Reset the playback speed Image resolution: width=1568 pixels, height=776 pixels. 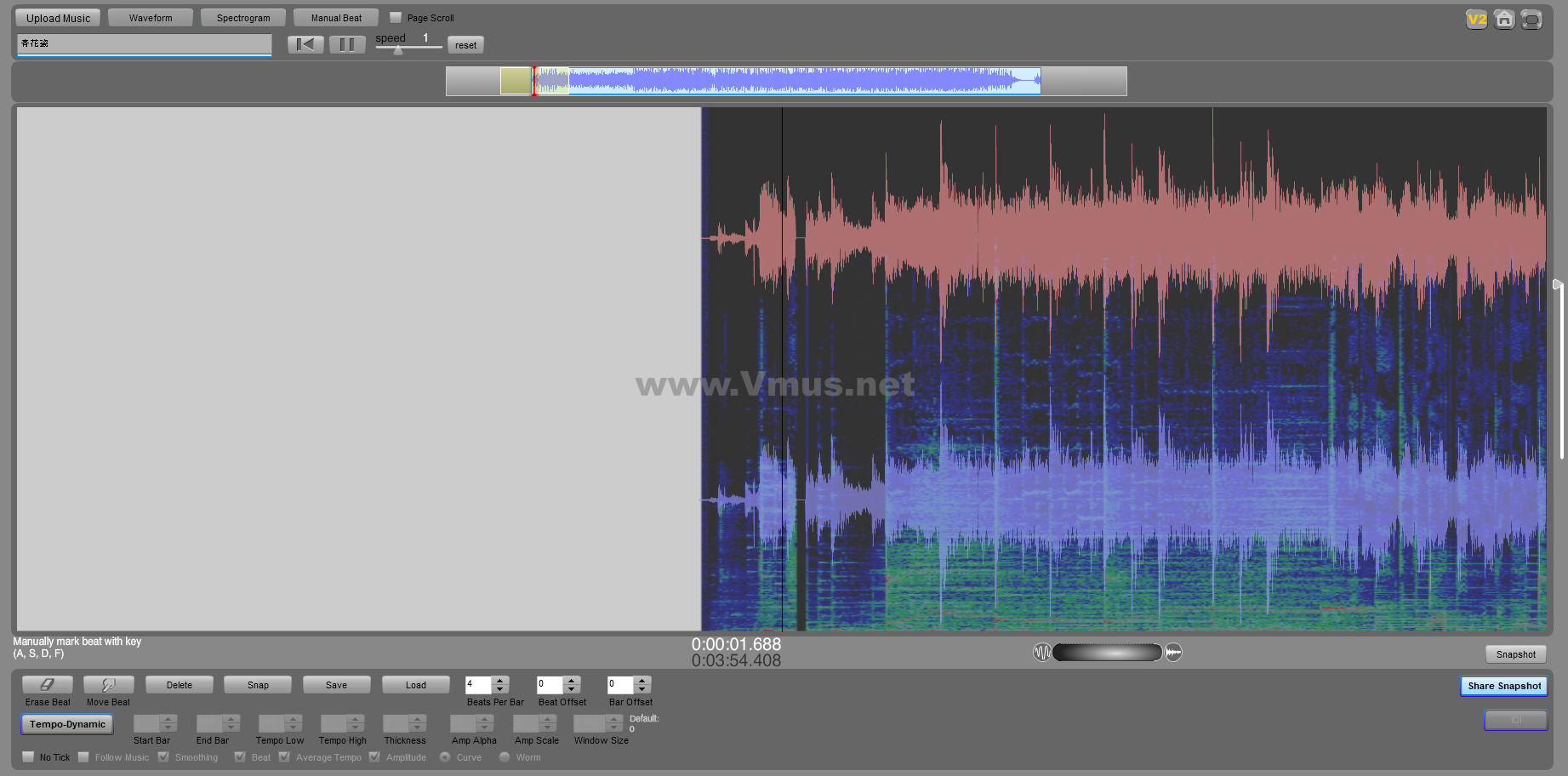465,45
